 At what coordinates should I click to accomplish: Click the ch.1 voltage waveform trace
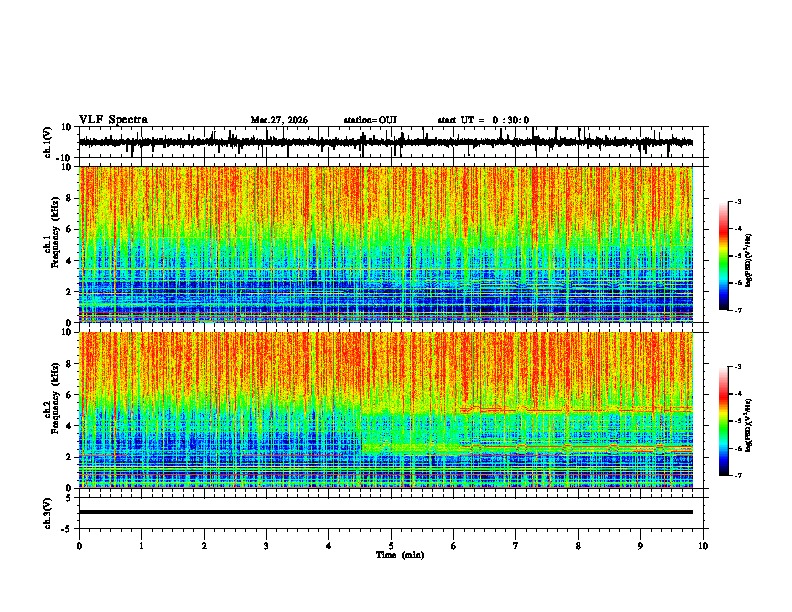(x=385, y=142)
